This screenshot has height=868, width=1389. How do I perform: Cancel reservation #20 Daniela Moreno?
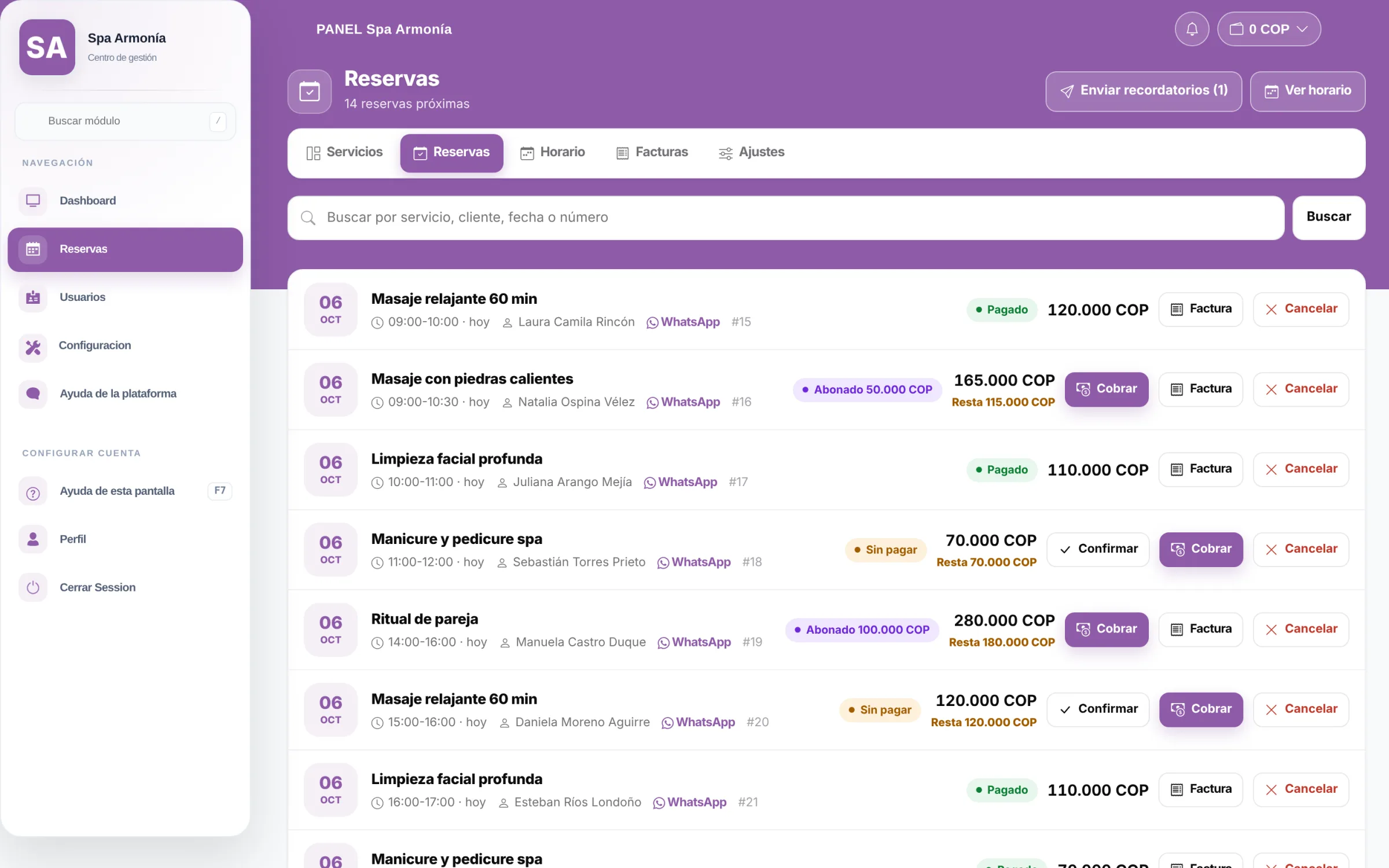[x=1300, y=709]
